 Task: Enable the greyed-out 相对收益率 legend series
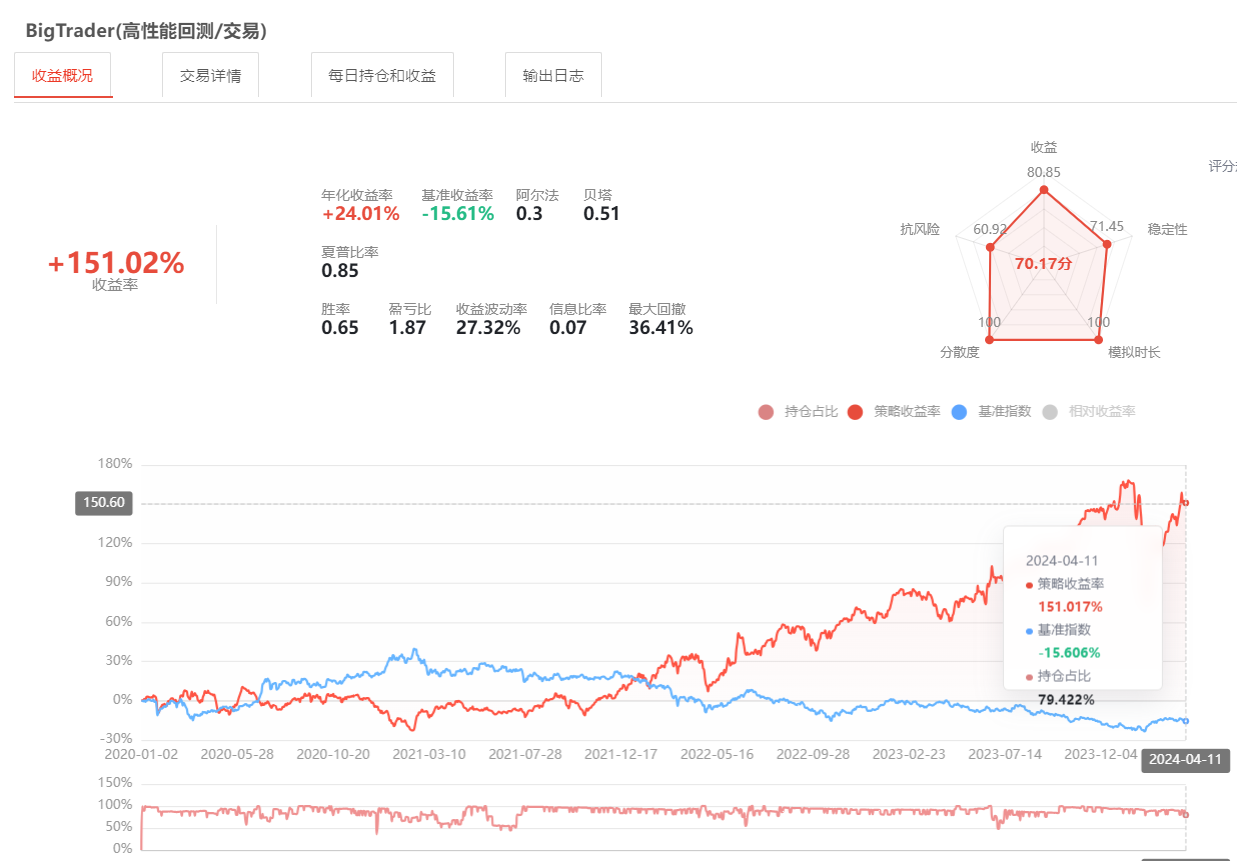click(1090, 412)
